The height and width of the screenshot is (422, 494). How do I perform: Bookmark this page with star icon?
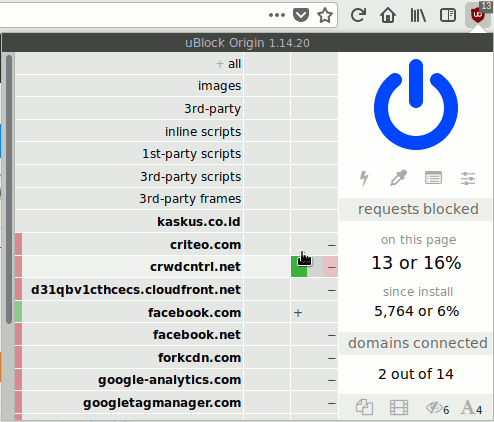click(x=325, y=15)
